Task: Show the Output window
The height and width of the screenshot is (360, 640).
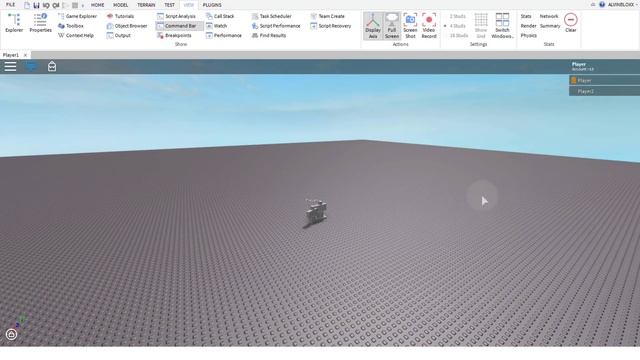Action: pyautogui.click(x=119, y=36)
